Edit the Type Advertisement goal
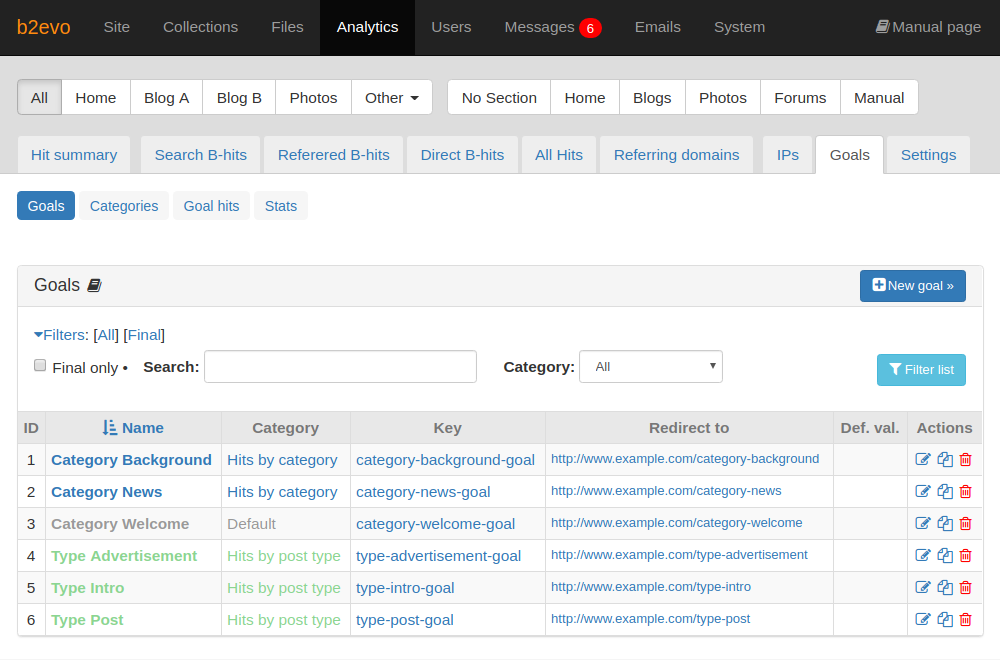The image size is (1000, 660). (923, 555)
